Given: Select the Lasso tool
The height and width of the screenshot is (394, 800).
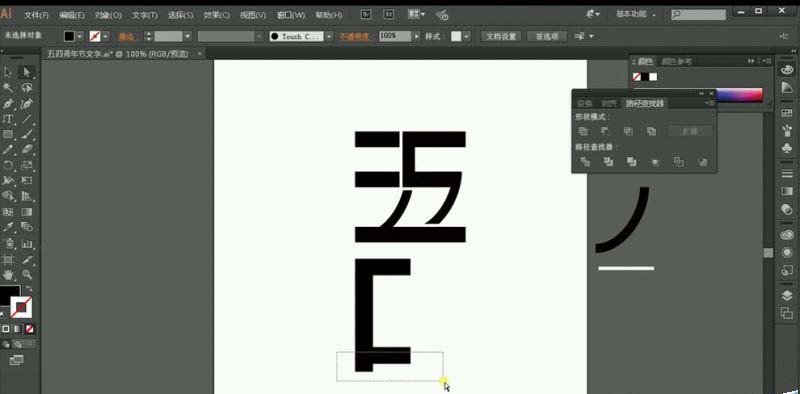Looking at the screenshot, I should coord(27,88).
